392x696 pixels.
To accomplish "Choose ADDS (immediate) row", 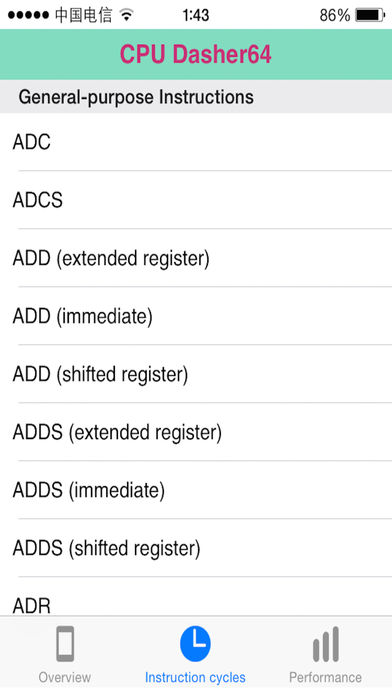I will pos(196,490).
